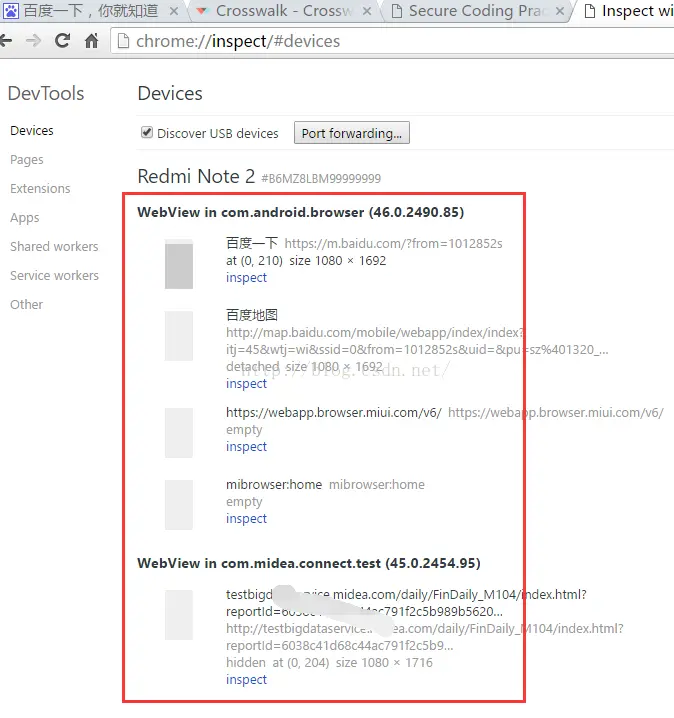The width and height of the screenshot is (674, 718).
Task: Reload the current page
Action: (x=62, y=41)
